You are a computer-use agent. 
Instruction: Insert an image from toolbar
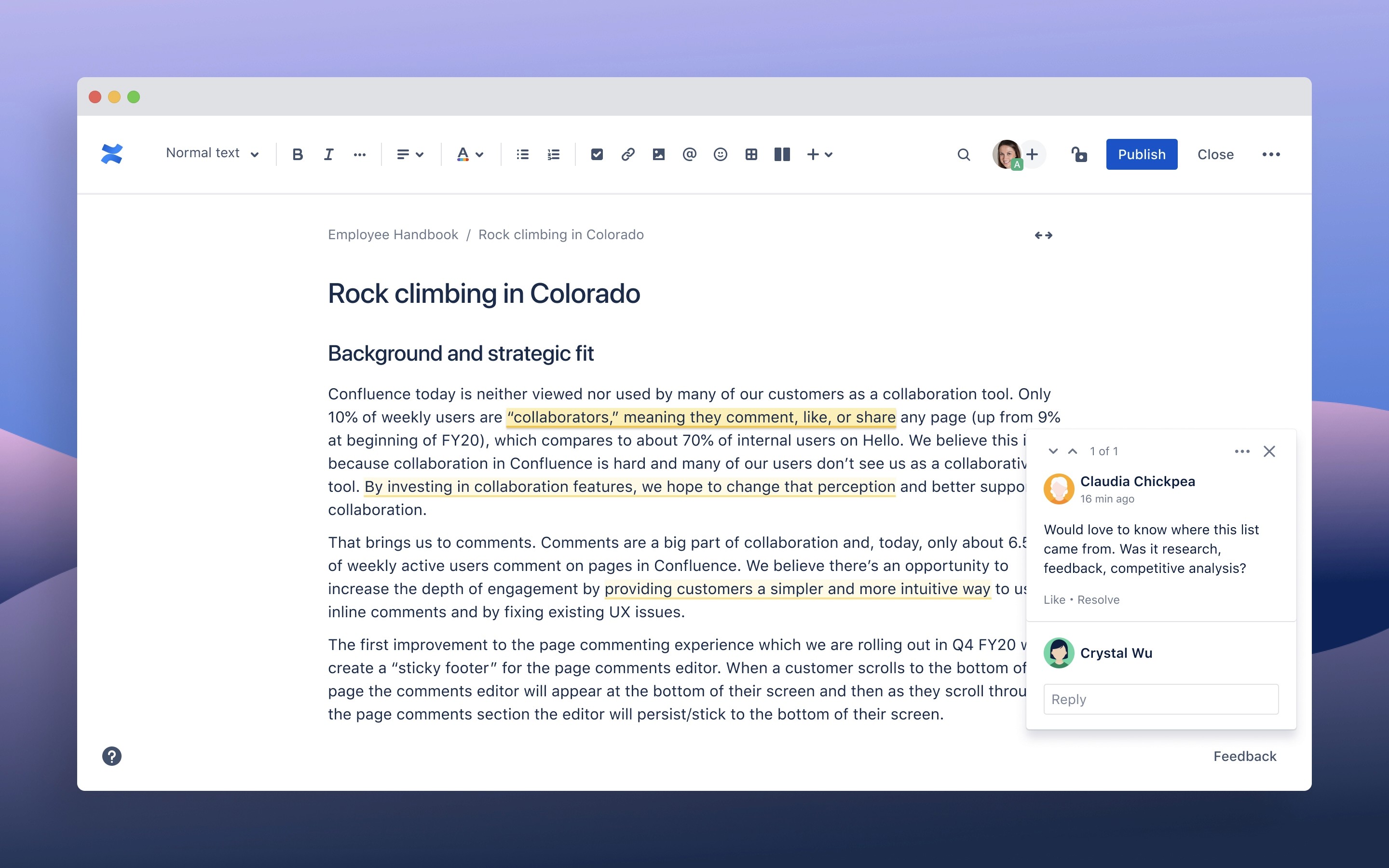click(x=658, y=154)
